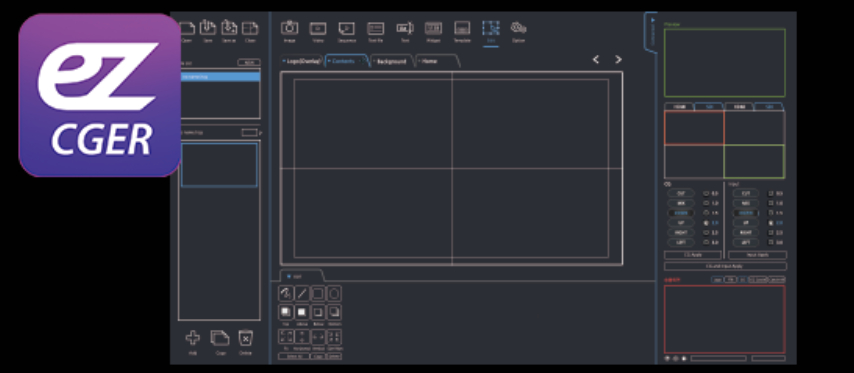Switch to the Background tab
Image resolution: width=854 pixels, height=373 pixels.
pos(392,62)
